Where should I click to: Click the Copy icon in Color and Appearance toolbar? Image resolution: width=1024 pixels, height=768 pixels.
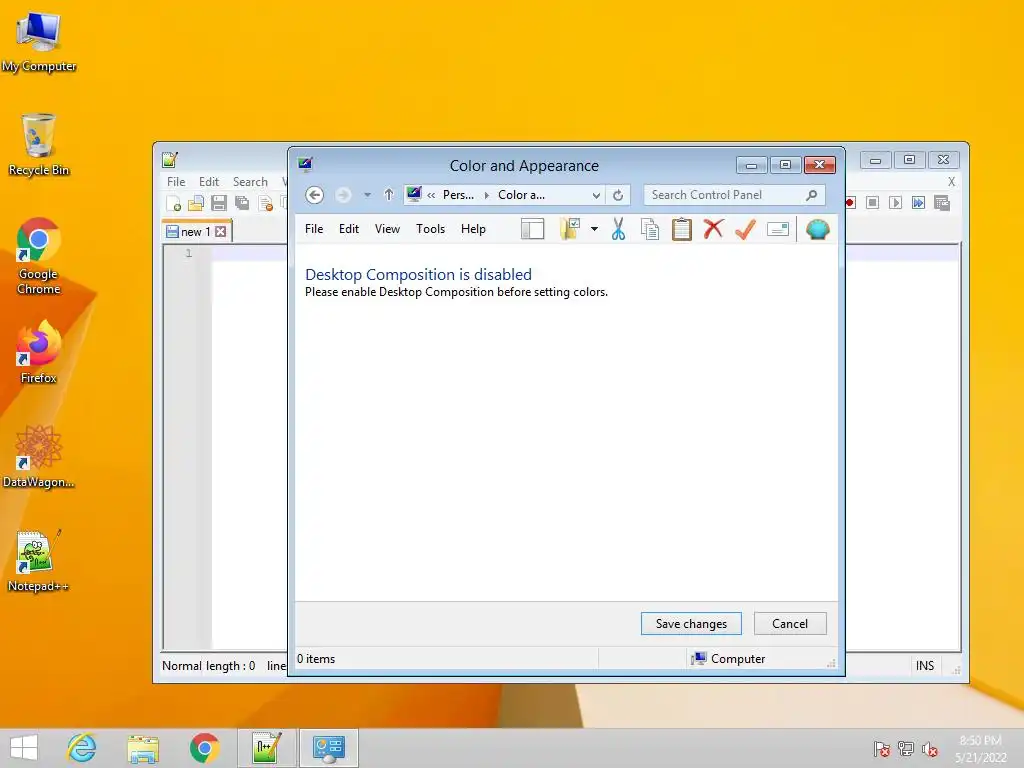click(x=650, y=229)
